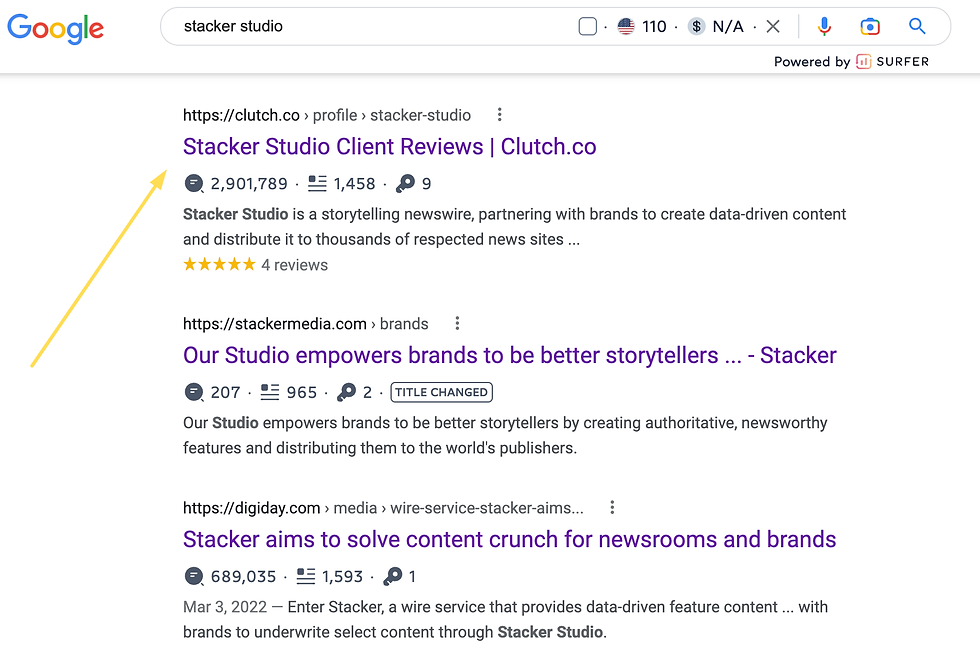Click the N/A cost value in search bar
Screen dimensions: 980x661
pos(728,26)
